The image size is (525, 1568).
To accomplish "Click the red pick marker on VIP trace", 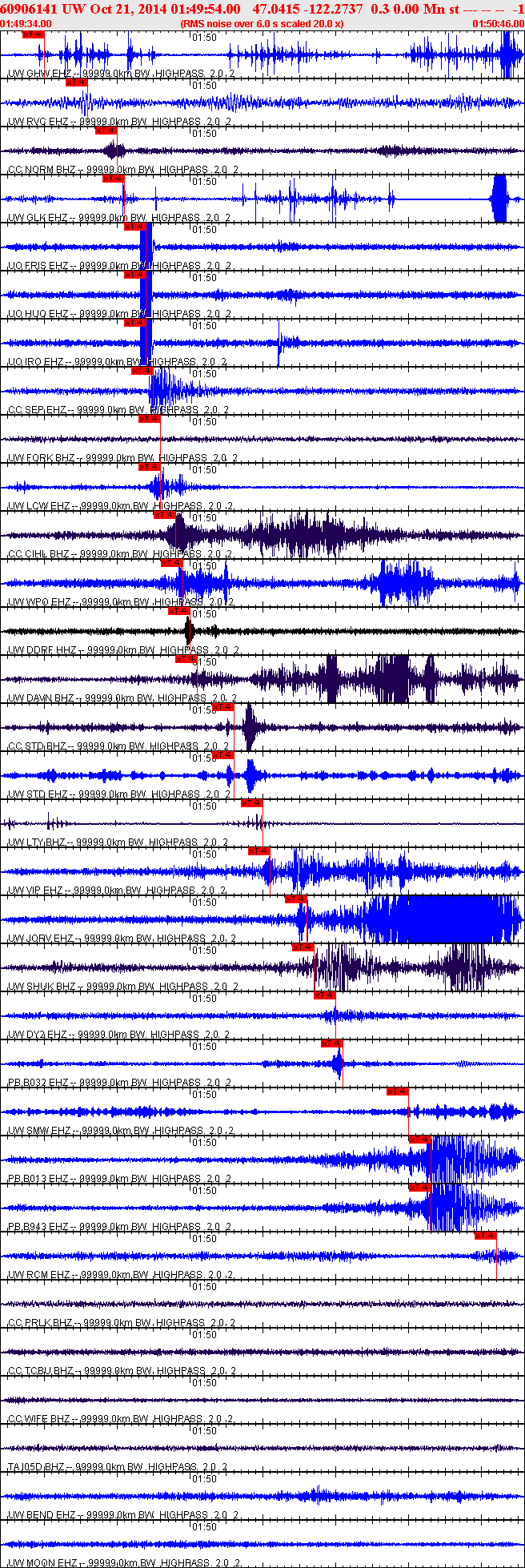I will (258, 851).
